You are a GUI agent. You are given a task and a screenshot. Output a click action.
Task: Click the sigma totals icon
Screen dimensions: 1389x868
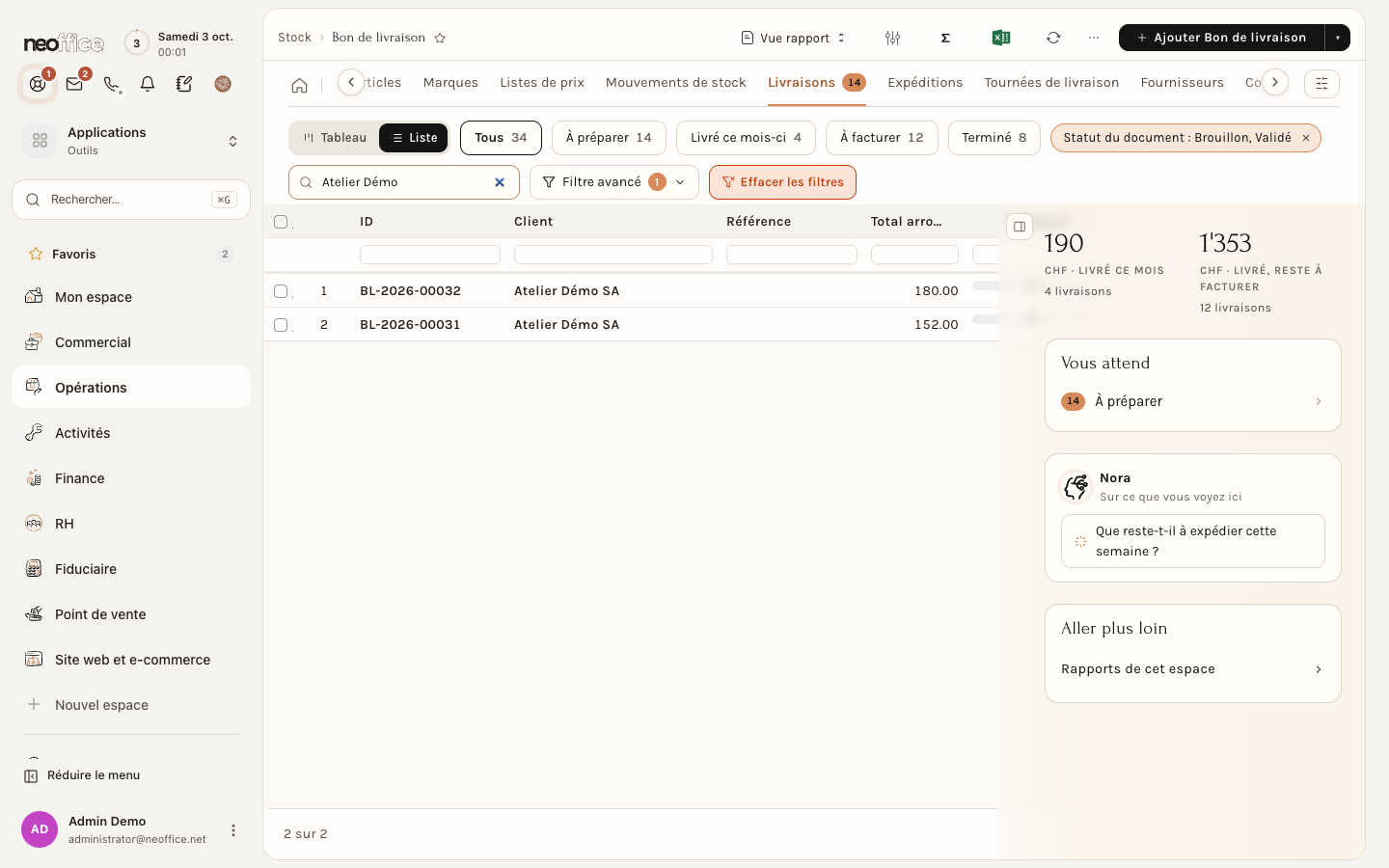click(x=945, y=38)
